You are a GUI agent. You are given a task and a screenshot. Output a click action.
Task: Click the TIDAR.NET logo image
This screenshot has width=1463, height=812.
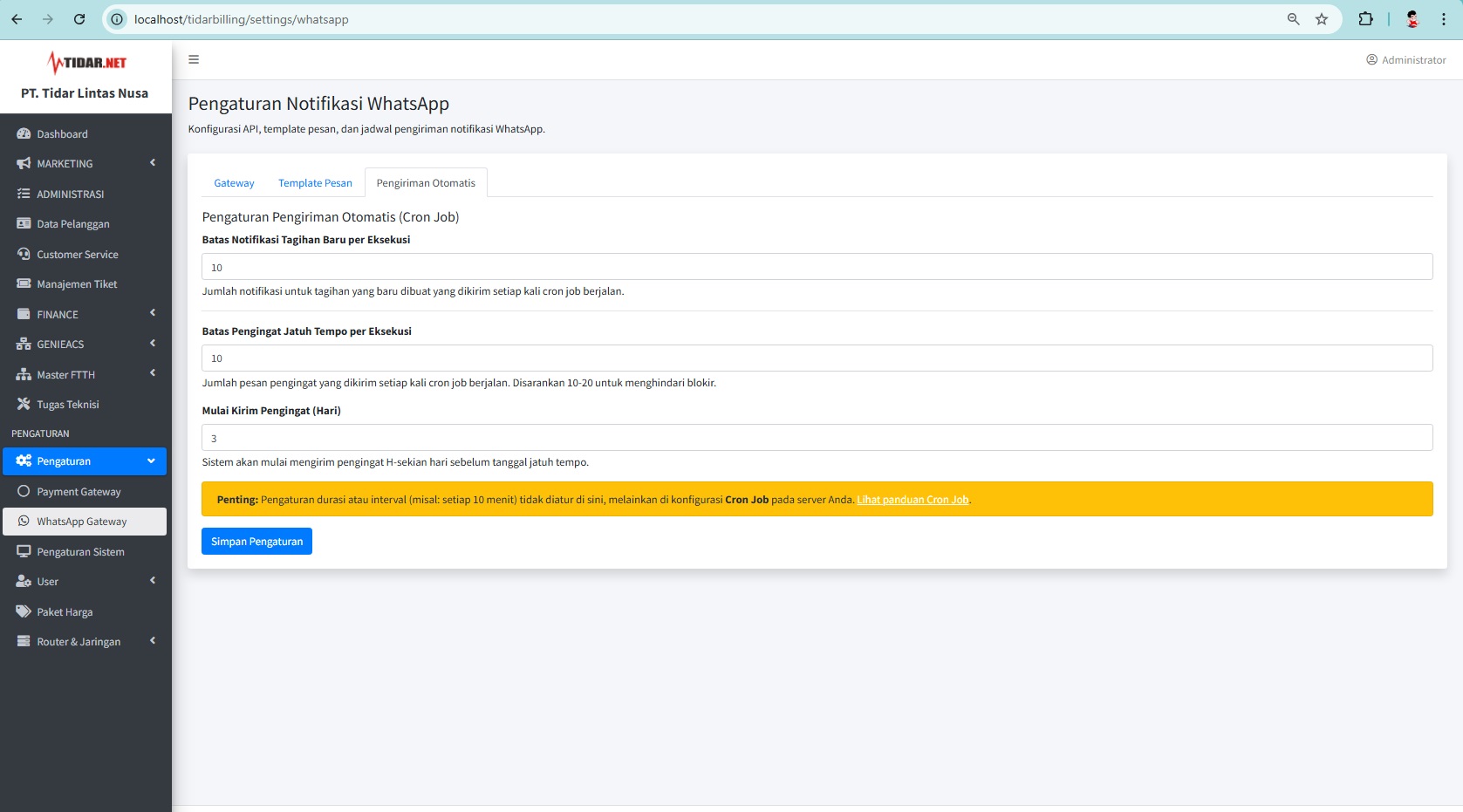click(x=85, y=63)
